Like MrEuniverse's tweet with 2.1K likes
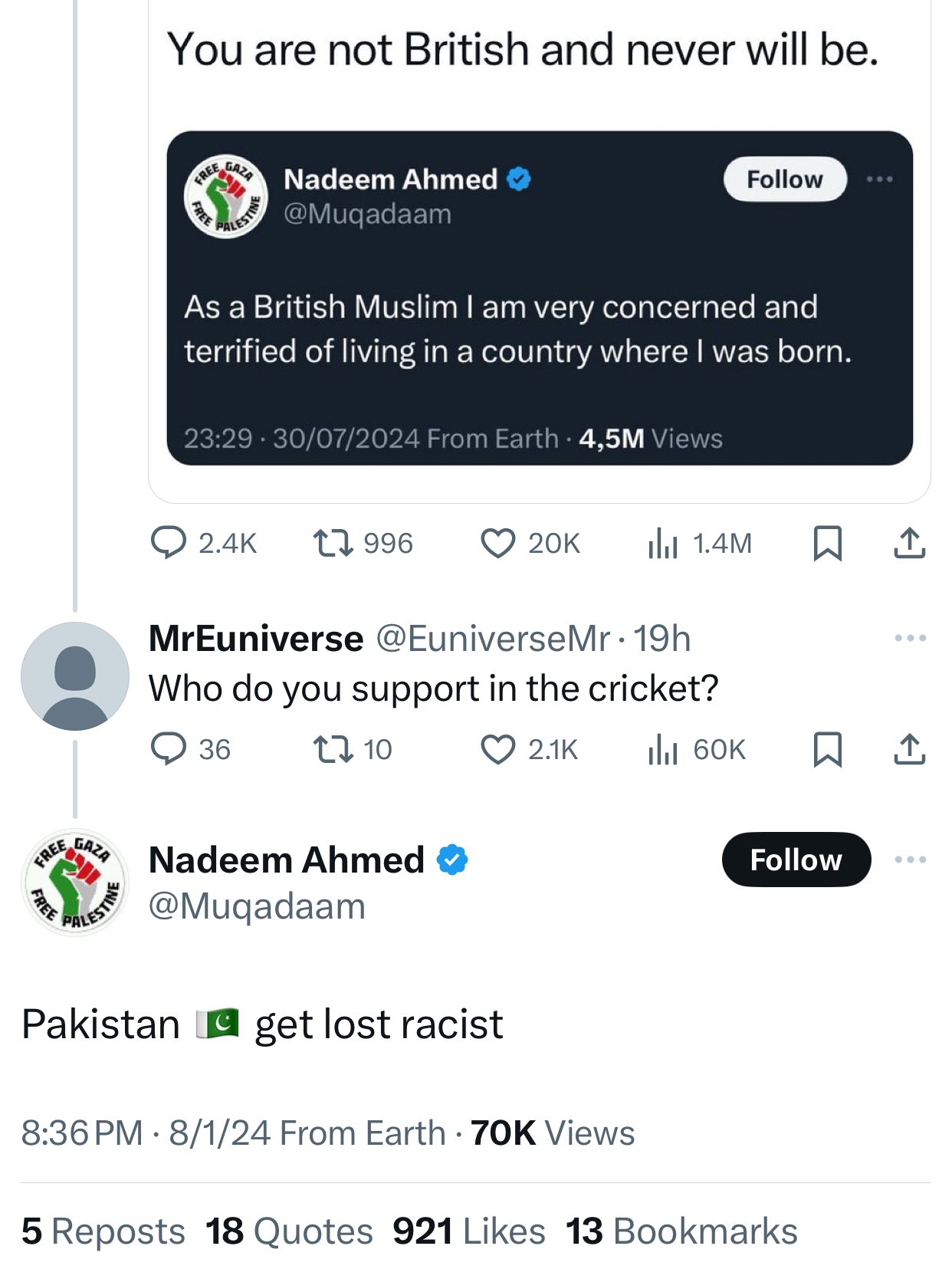This screenshot has height=1269, width=952. pos(529,749)
